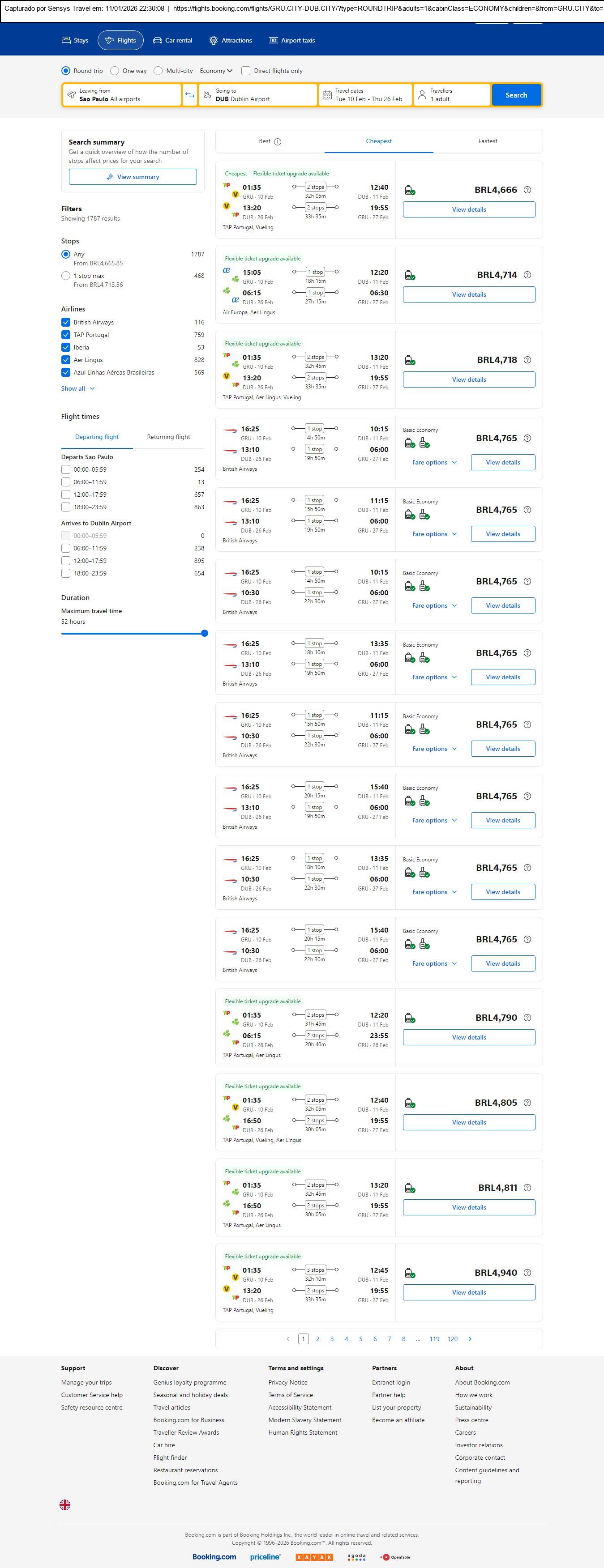Click the View summary button
This screenshot has height=1568, width=604.
click(133, 176)
